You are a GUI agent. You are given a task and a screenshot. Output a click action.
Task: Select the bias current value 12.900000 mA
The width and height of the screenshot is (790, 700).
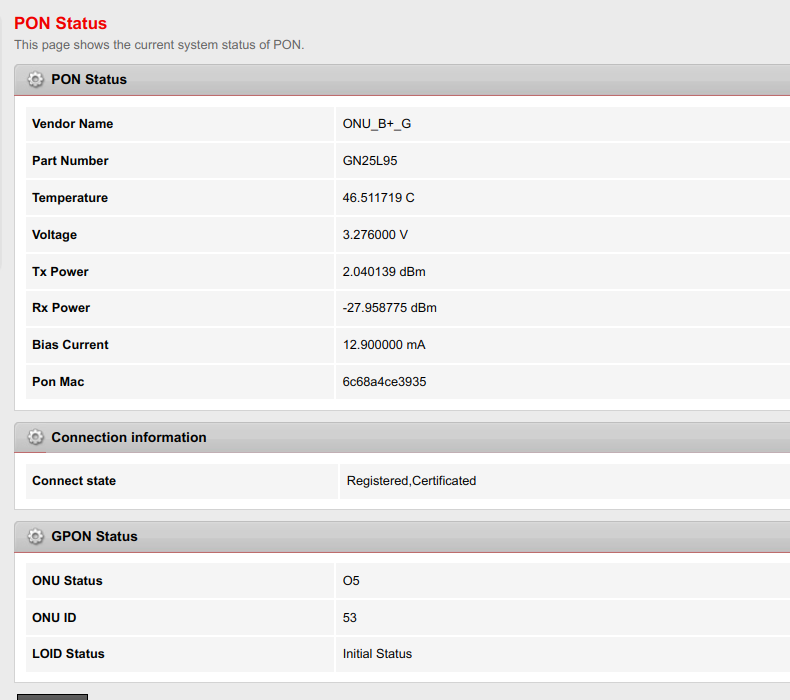pyautogui.click(x=384, y=345)
